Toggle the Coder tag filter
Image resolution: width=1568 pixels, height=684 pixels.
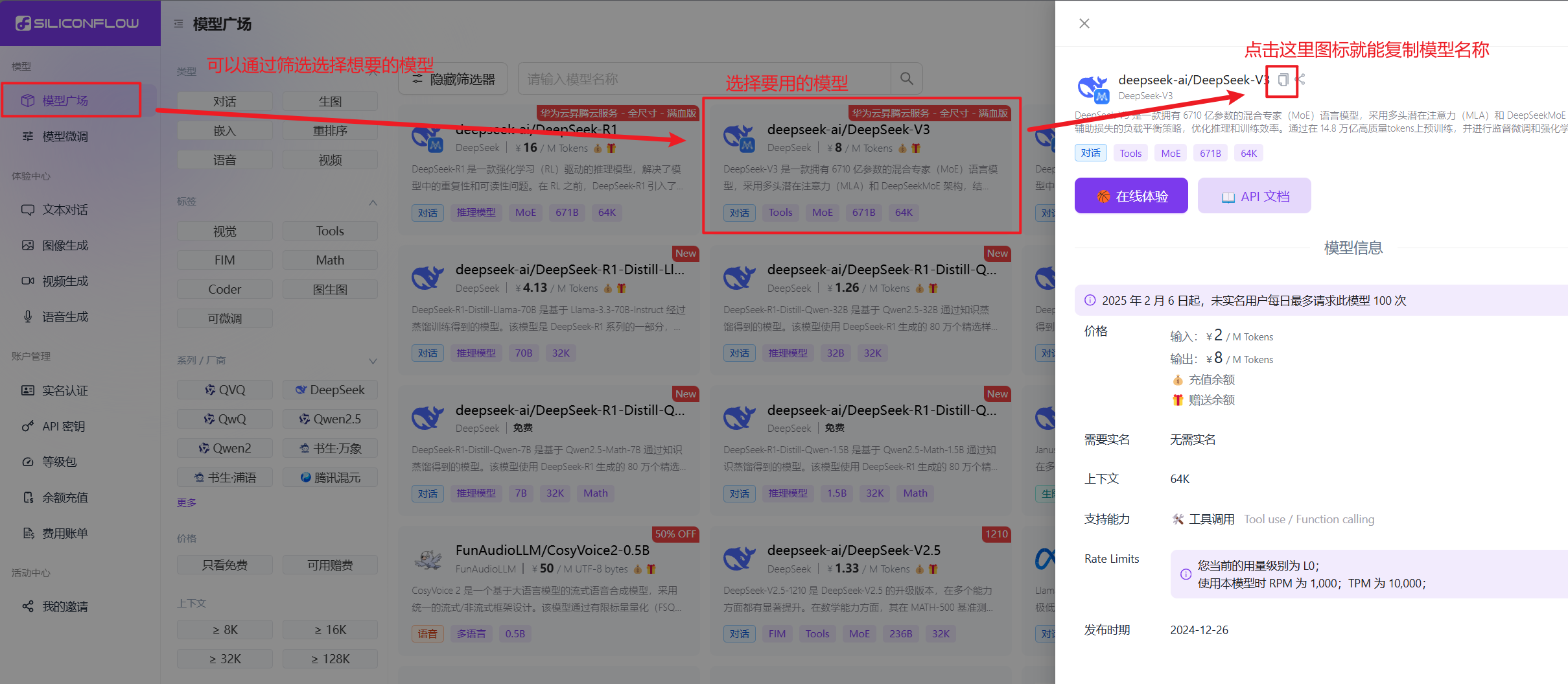(x=225, y=289)
